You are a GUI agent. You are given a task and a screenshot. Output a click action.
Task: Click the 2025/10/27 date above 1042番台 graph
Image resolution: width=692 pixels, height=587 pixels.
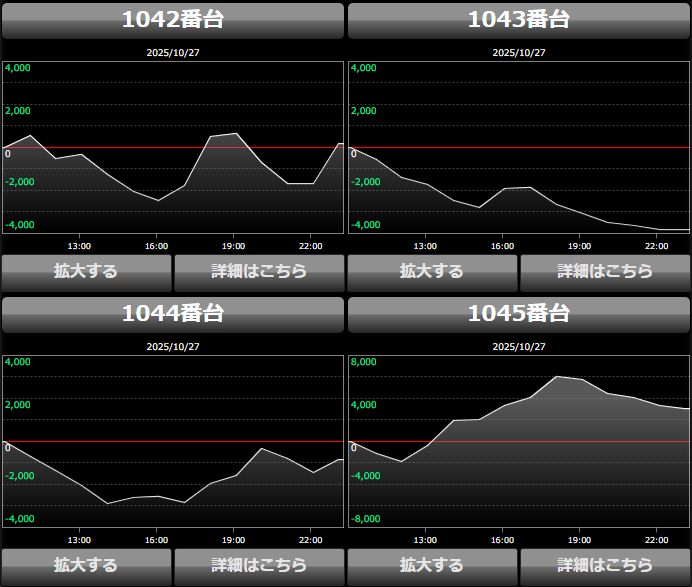pos(173,52)
